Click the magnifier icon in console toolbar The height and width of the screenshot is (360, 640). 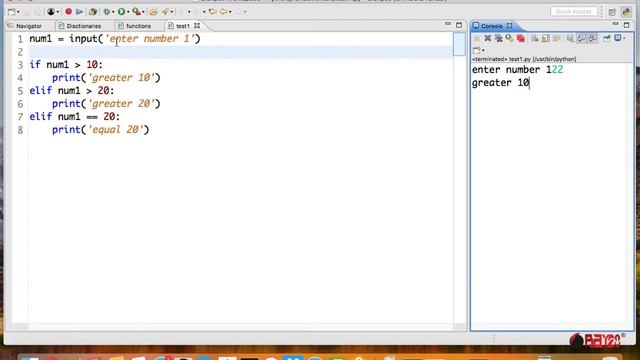click(x=509, y=38)
